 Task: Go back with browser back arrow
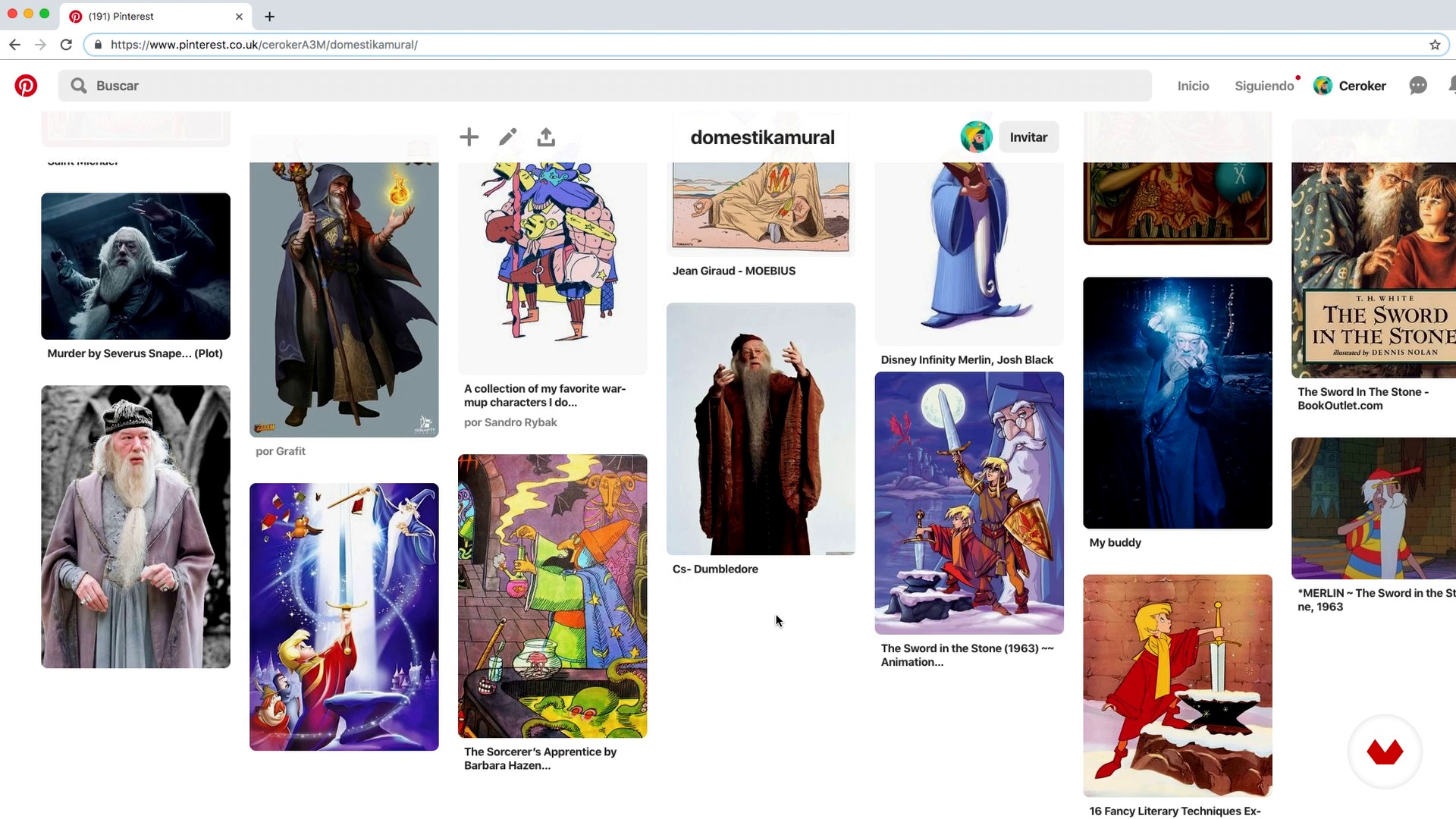point(14,45)
